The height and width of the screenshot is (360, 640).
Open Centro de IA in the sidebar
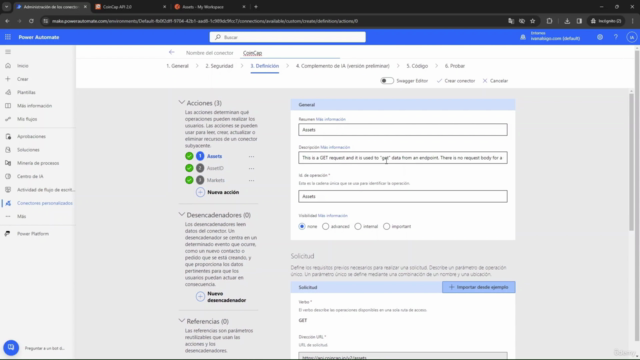point(30,176)
